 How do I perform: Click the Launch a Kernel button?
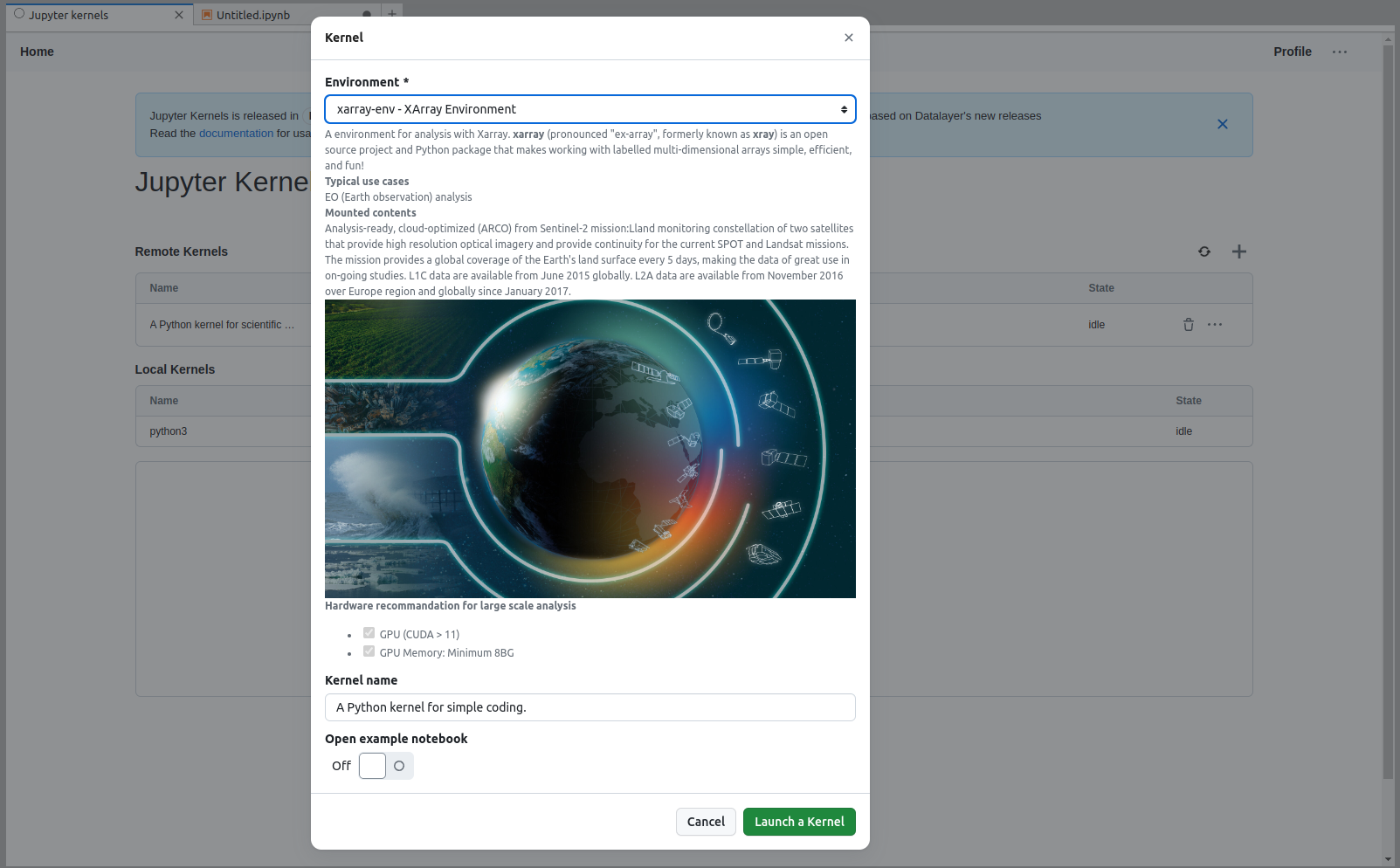[x=799, y=822]
